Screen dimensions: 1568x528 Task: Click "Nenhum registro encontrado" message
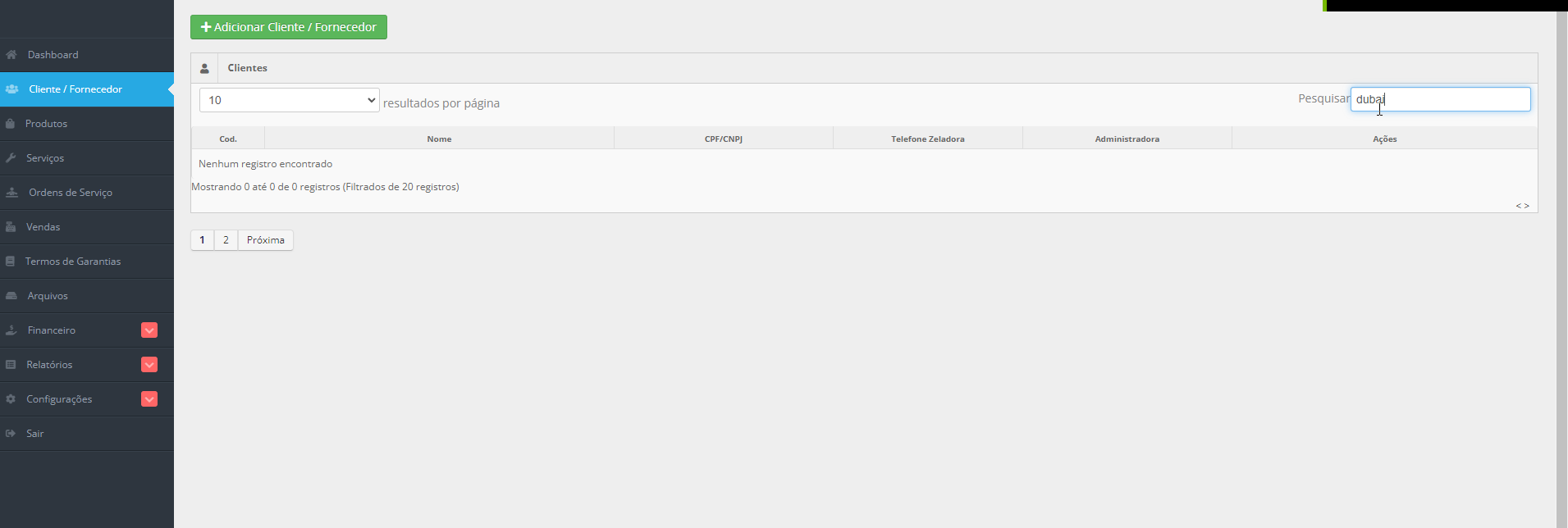click(x=265, y=164)
